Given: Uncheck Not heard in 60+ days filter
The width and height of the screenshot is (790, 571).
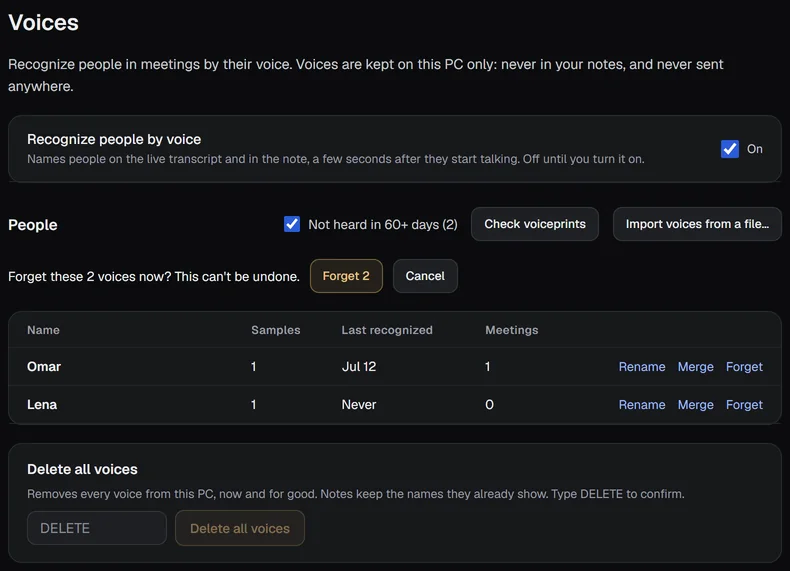Looking at the screenshot, I should 292,224.
